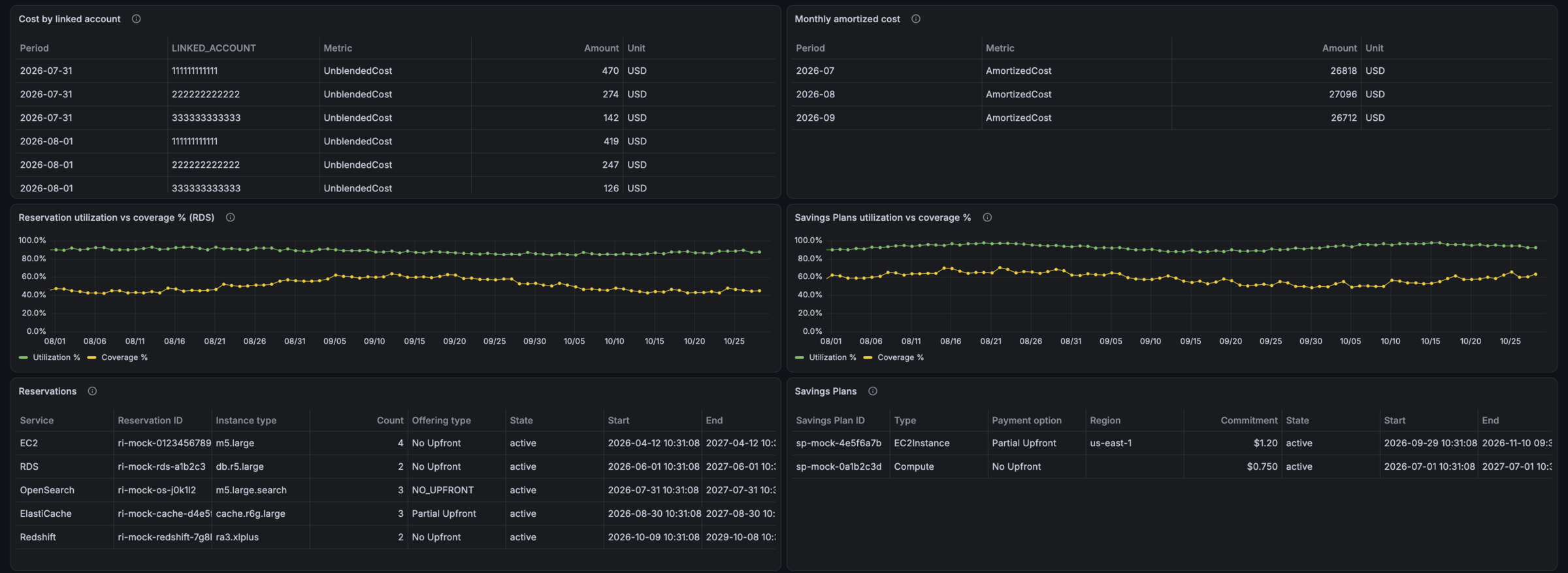Toggle Utilization % series in RDS reservation chart legend

[56, 357]
